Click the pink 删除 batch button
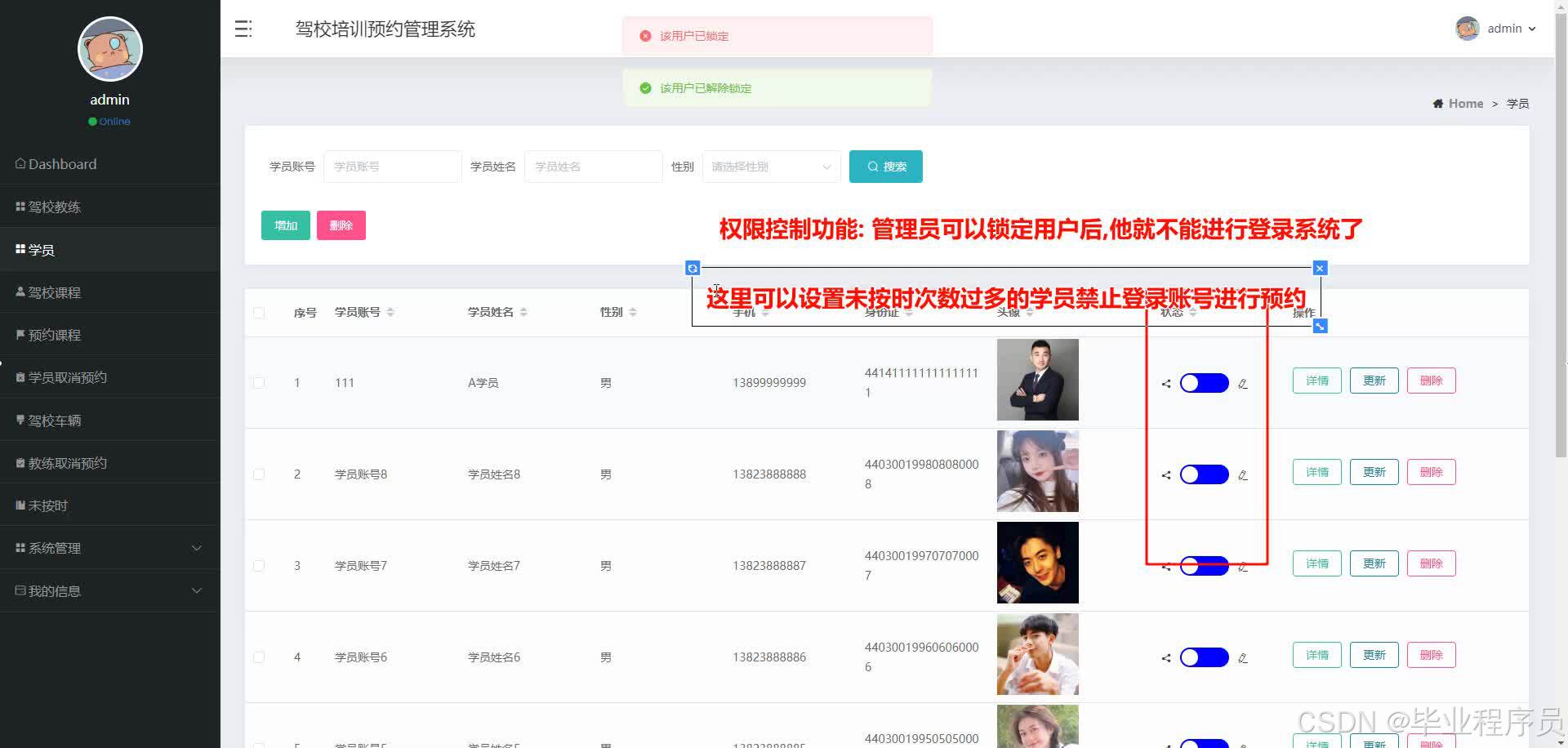1568x748 pixels. click(341, 225)
